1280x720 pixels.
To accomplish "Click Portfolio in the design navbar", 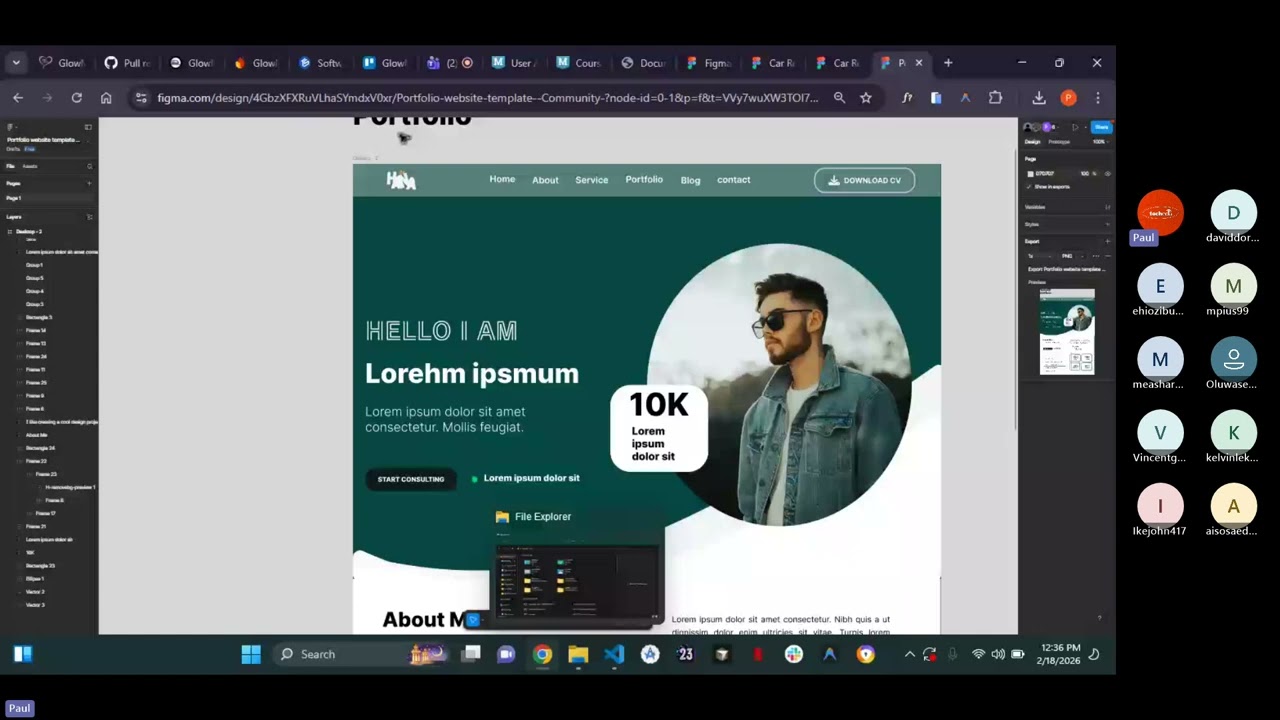I will pyautogui.click(x=644, y=179).
